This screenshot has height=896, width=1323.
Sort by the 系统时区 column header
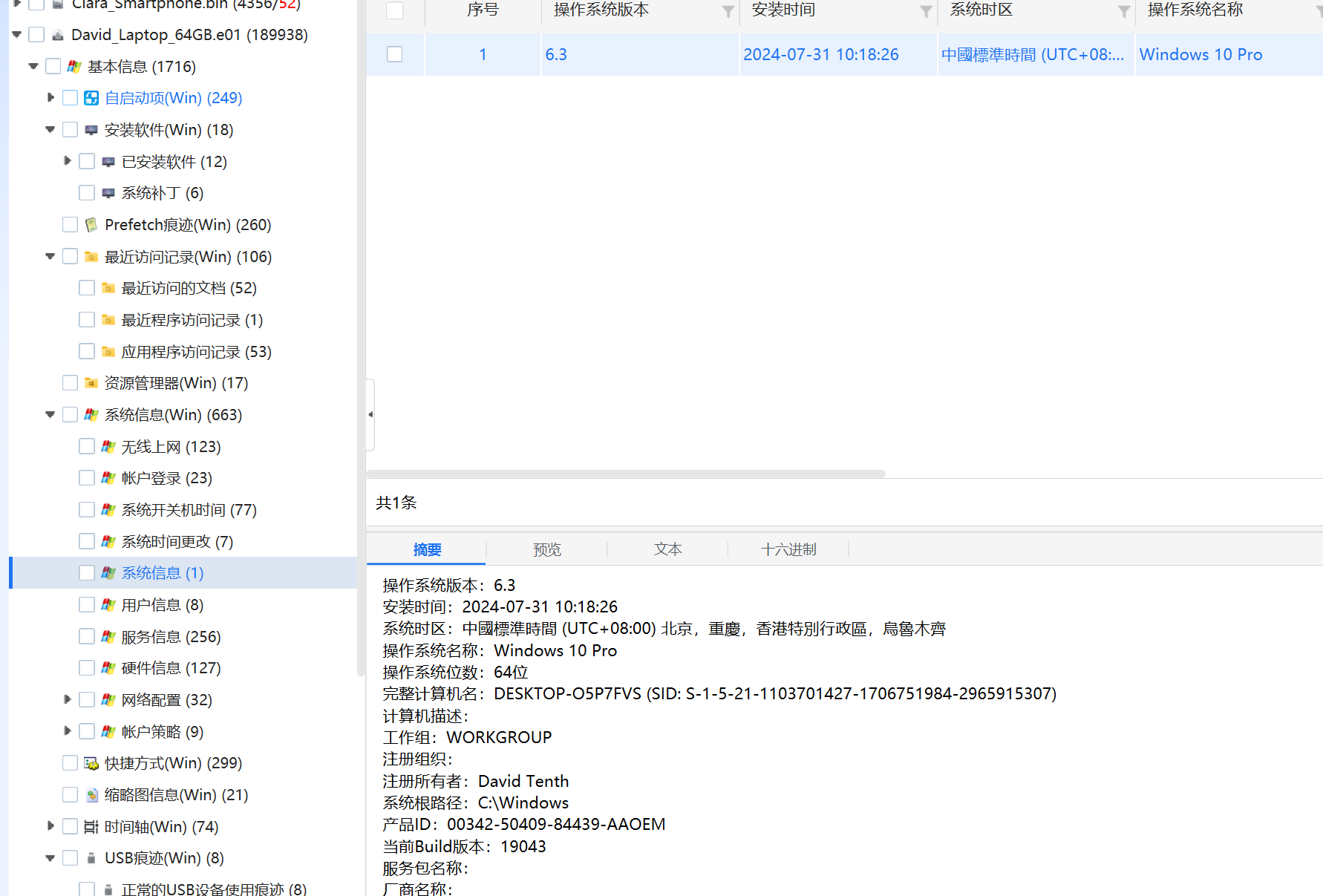(x=981, y=10)
